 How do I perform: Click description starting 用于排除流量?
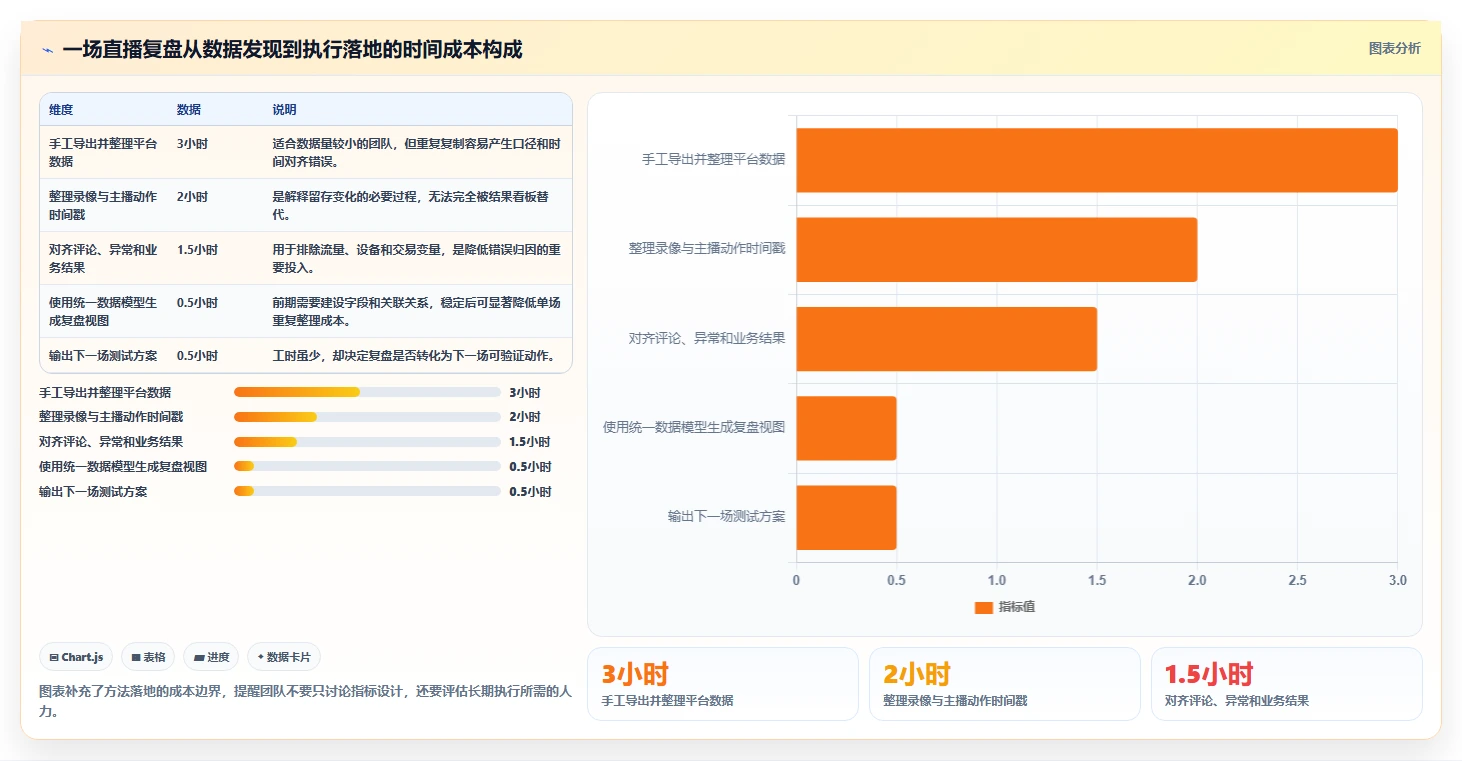417,258
